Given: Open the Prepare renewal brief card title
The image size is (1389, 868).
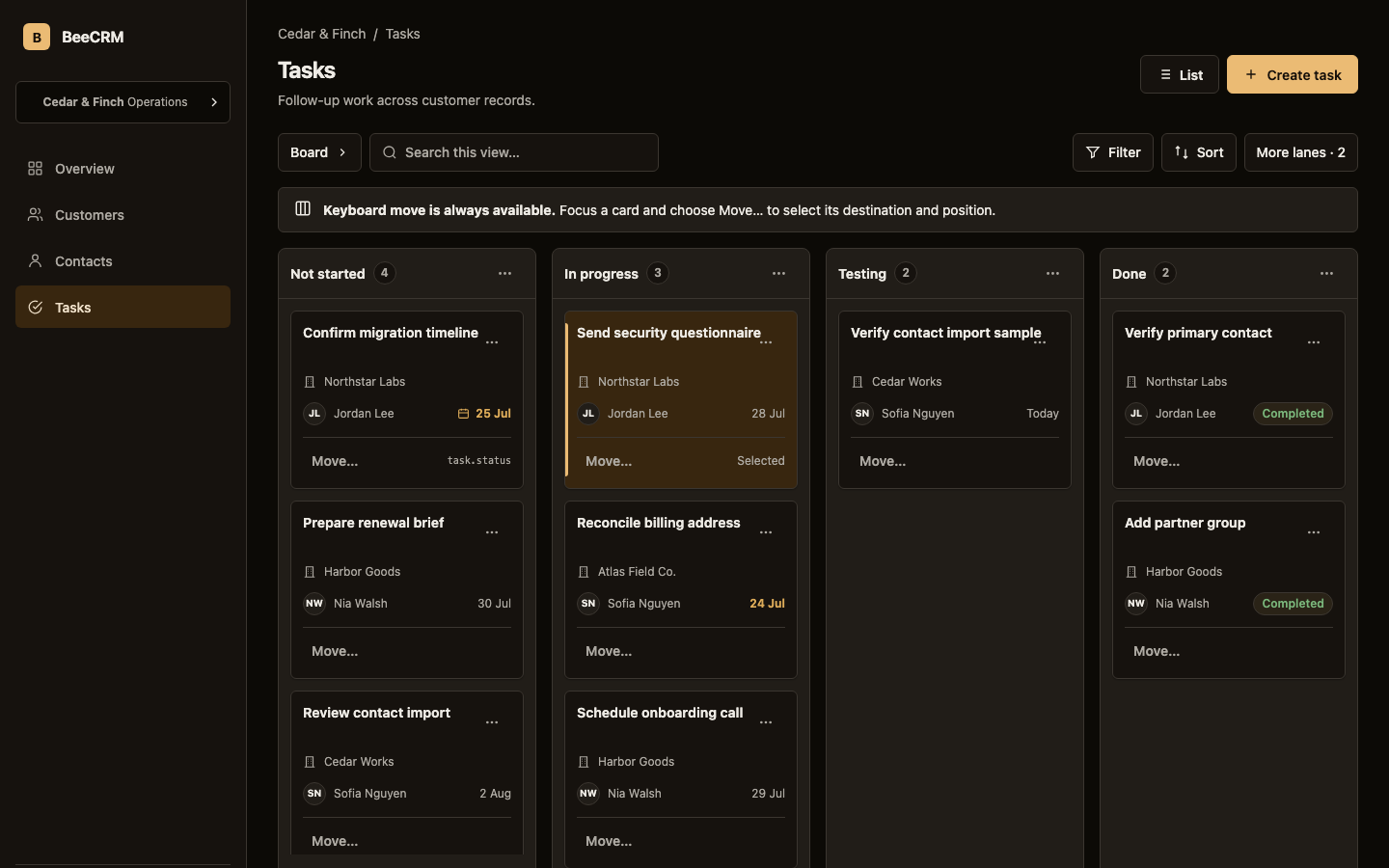Looking at the screenshot, I should pyautogui.click(x=373, y=523).
